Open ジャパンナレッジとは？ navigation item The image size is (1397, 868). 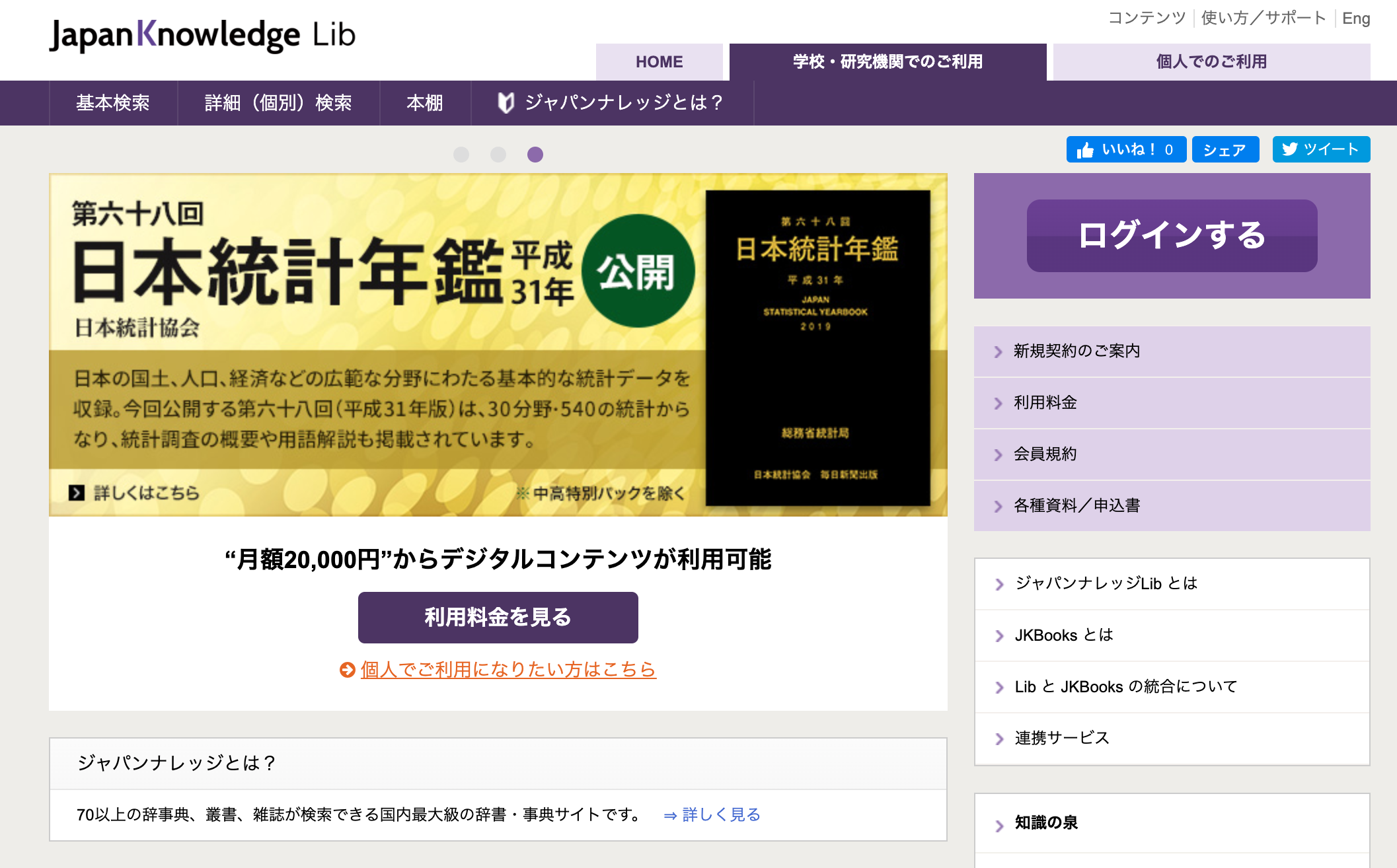[612, 103]
